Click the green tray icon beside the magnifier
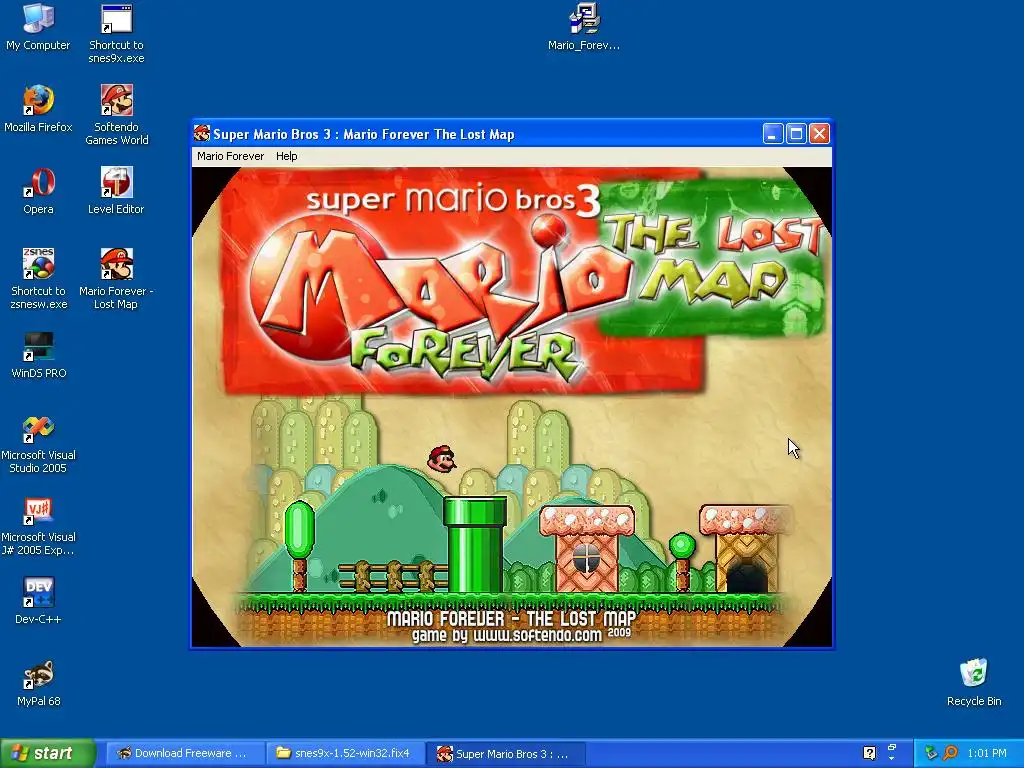The width and height of the screenshot is (1024, 768). click(931, 753)
